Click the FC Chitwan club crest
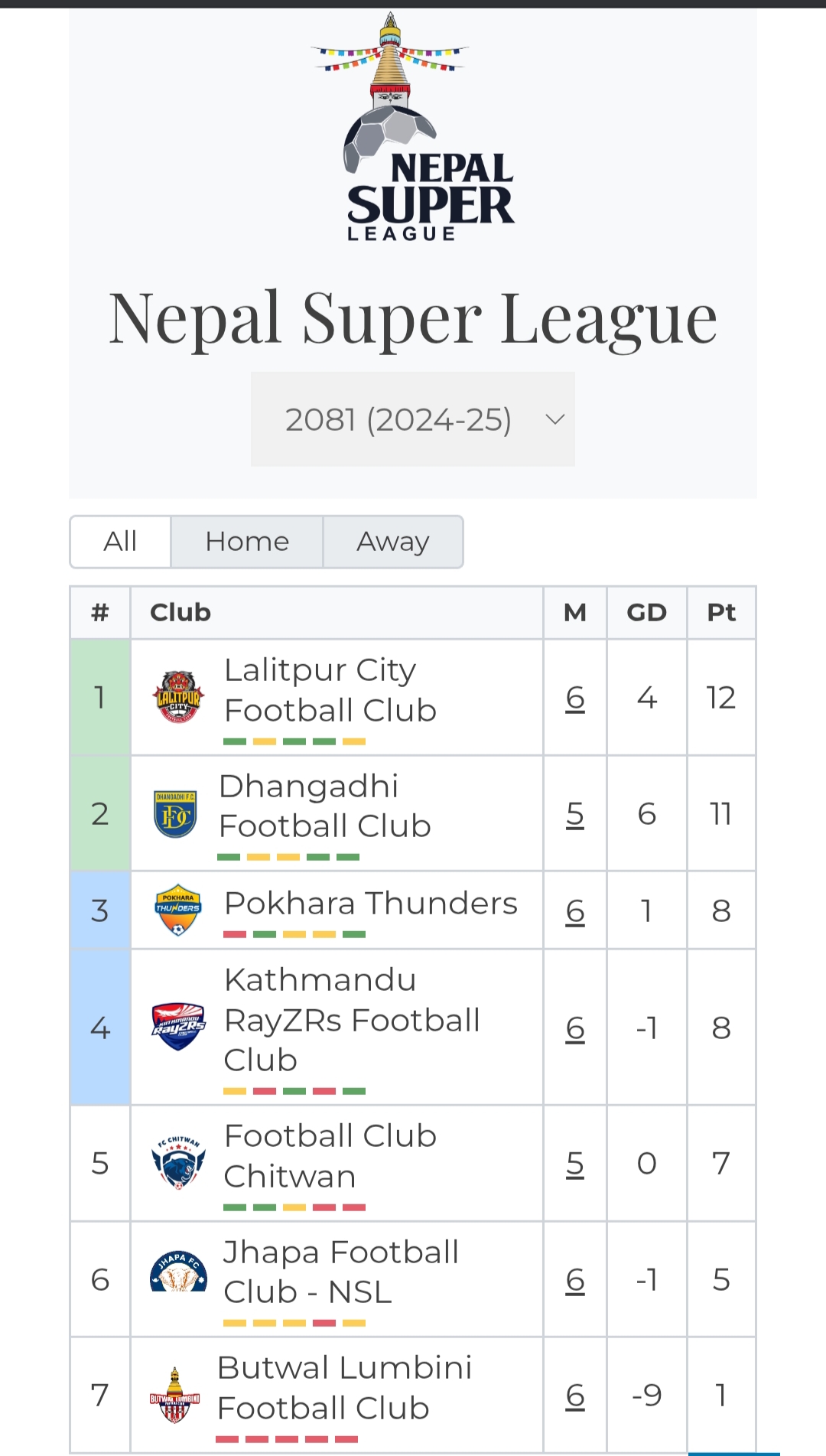Screen dimensions: 826x1456 click(x=178, y=1163)
